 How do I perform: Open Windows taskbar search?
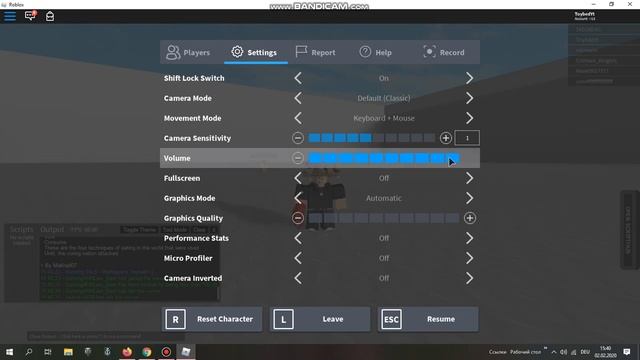tap(29, 352)
